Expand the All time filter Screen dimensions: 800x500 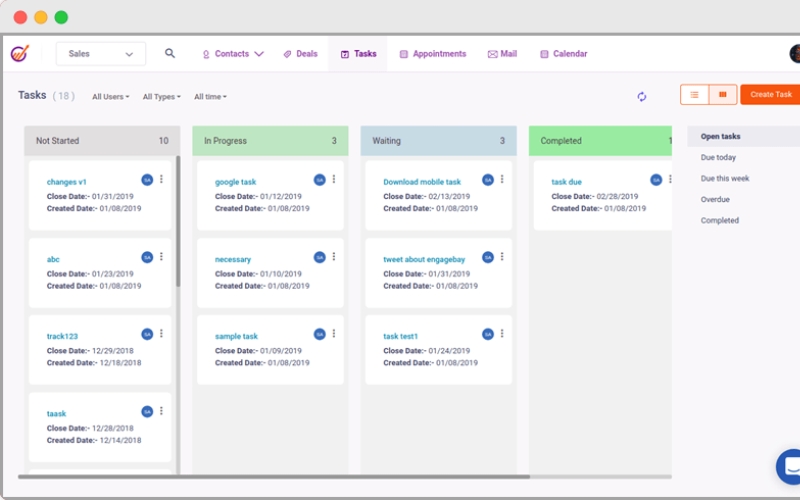210,97
